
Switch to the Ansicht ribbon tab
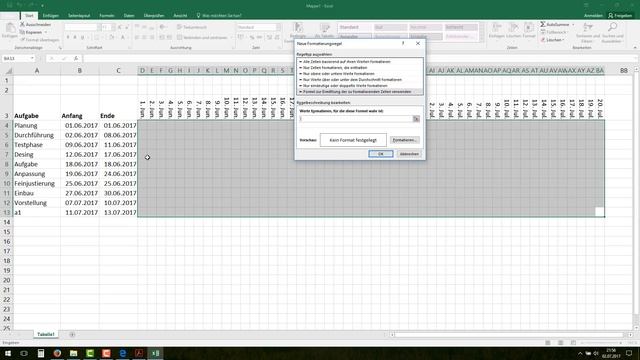pos(180,16)
